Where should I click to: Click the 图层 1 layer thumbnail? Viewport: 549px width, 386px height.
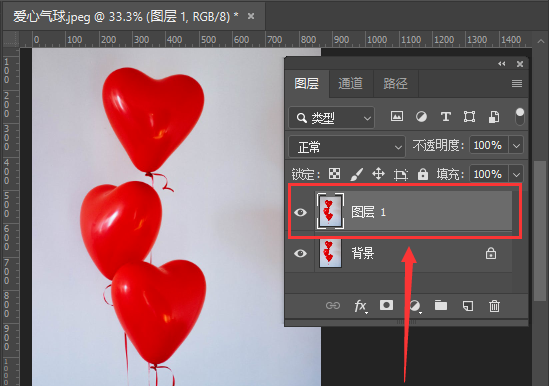coord(330,211)
